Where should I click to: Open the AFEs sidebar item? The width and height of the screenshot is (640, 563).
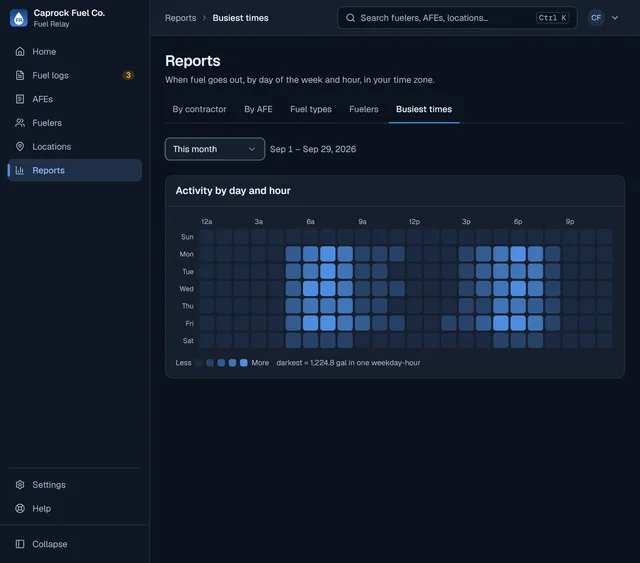pyautogui.click(x=74, y=99)
